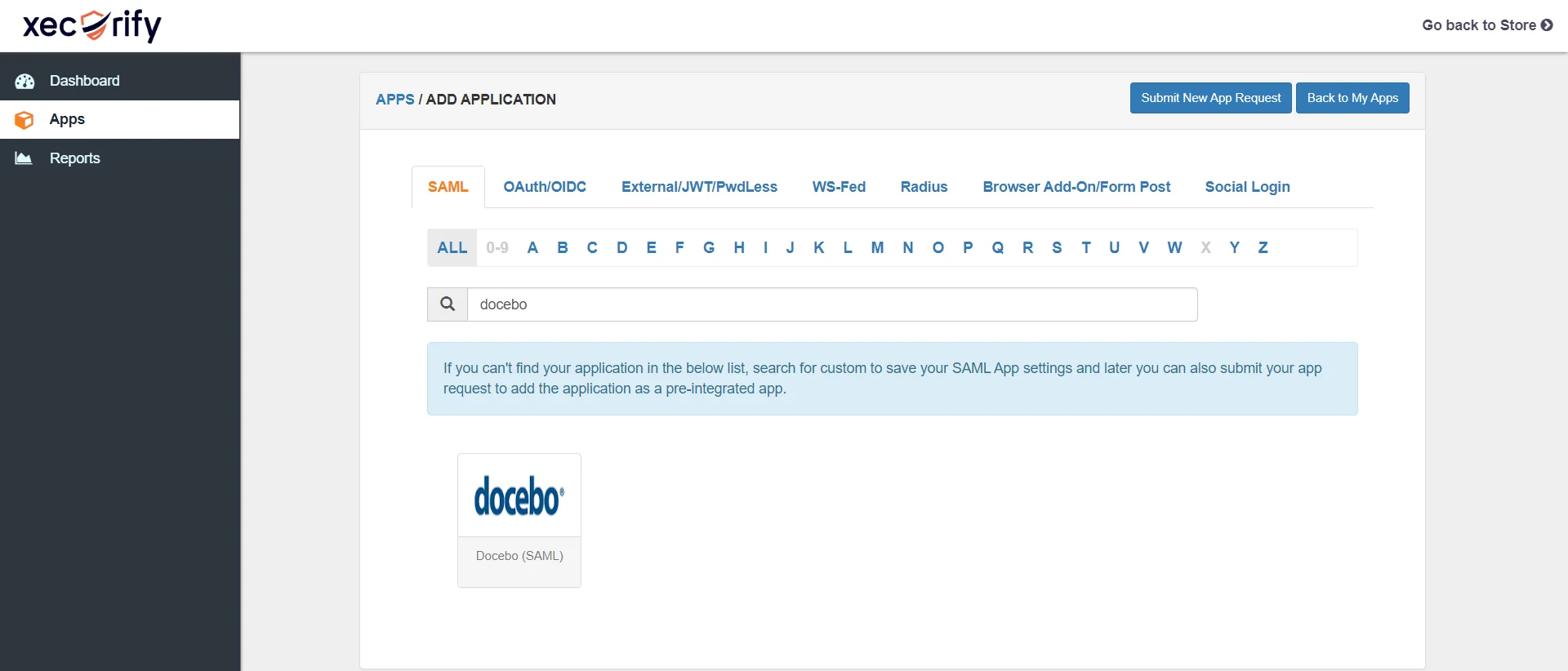Click the Dashboard gauge icon
This screenshot has height=671, width=1568.
click(x=24, y=81)
